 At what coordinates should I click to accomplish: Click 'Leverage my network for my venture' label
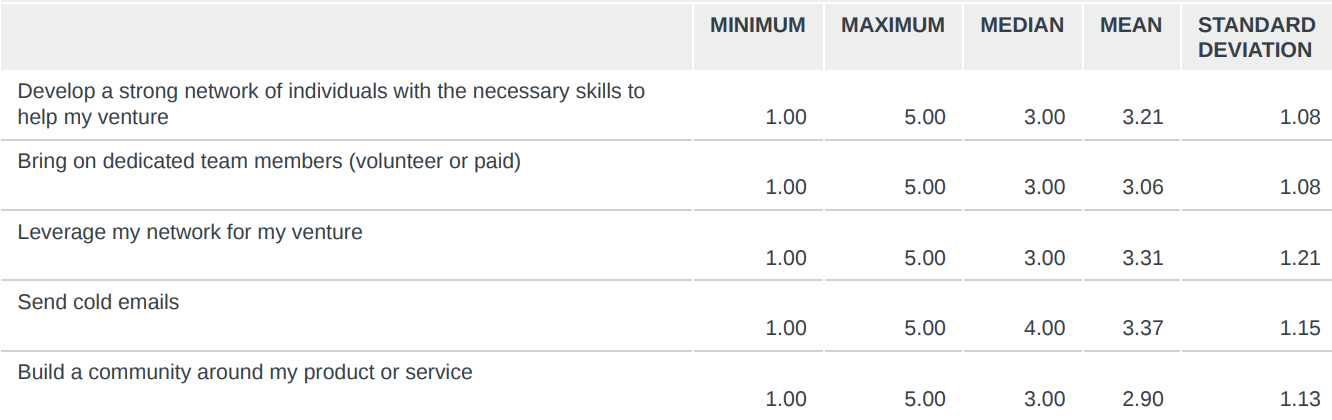coord(190,232)
